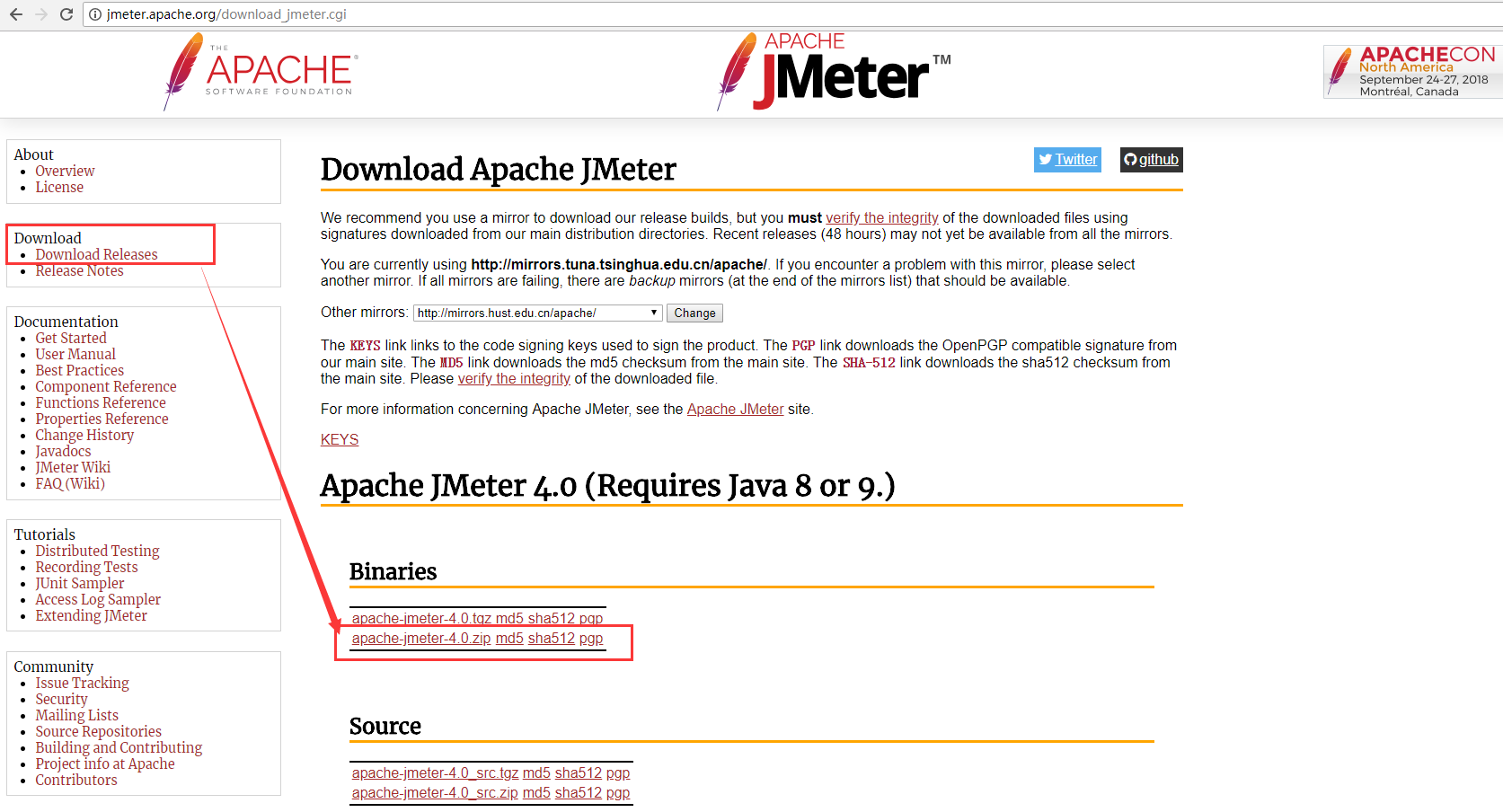Click the browser back arrow

(15, 14)
